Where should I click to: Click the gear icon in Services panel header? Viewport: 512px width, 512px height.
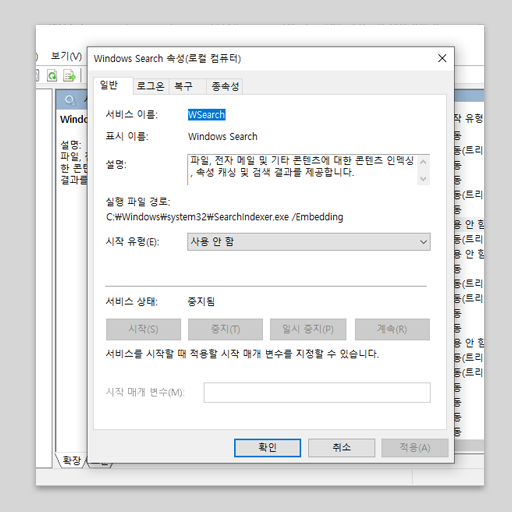click(x=70, y=100)
